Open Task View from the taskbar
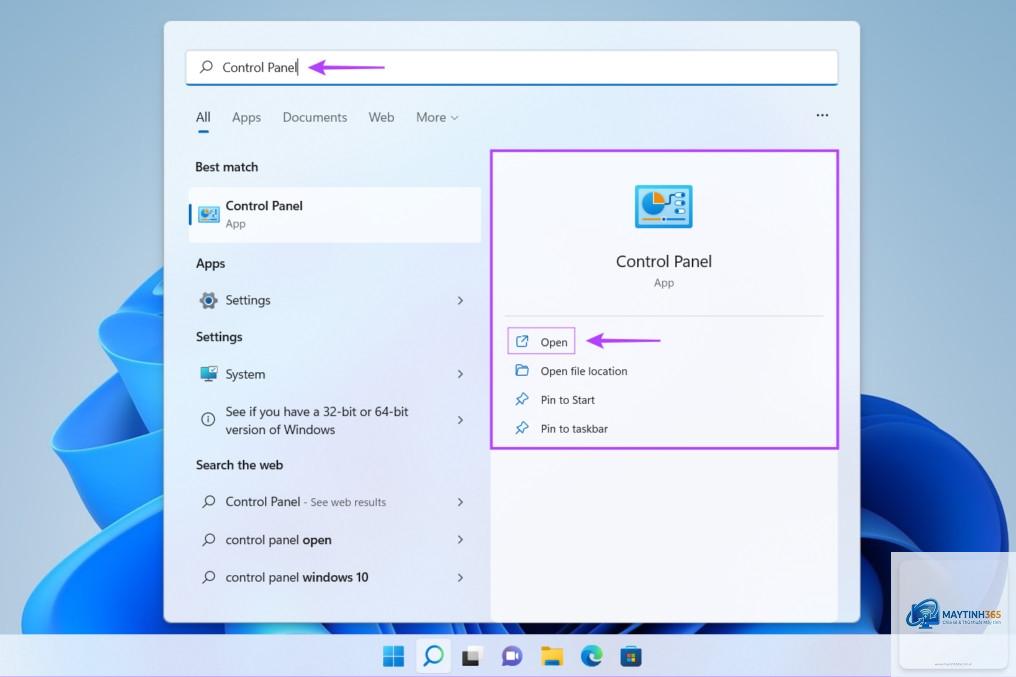 [x=472, y=656]
